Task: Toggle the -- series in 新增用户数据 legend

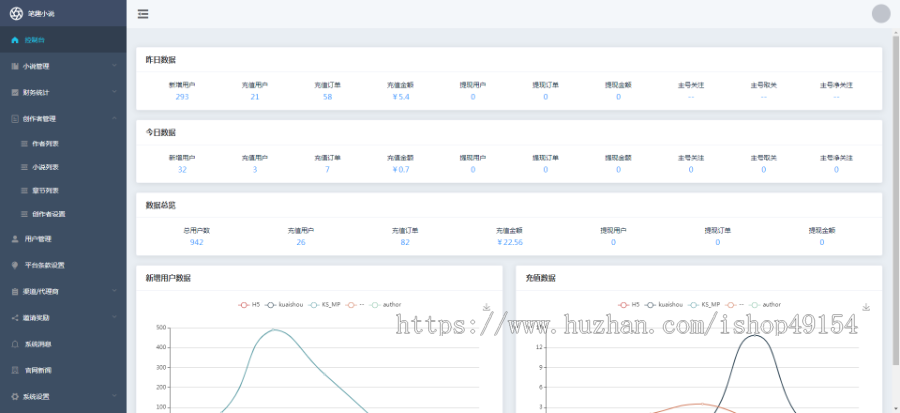Action: 354,305
